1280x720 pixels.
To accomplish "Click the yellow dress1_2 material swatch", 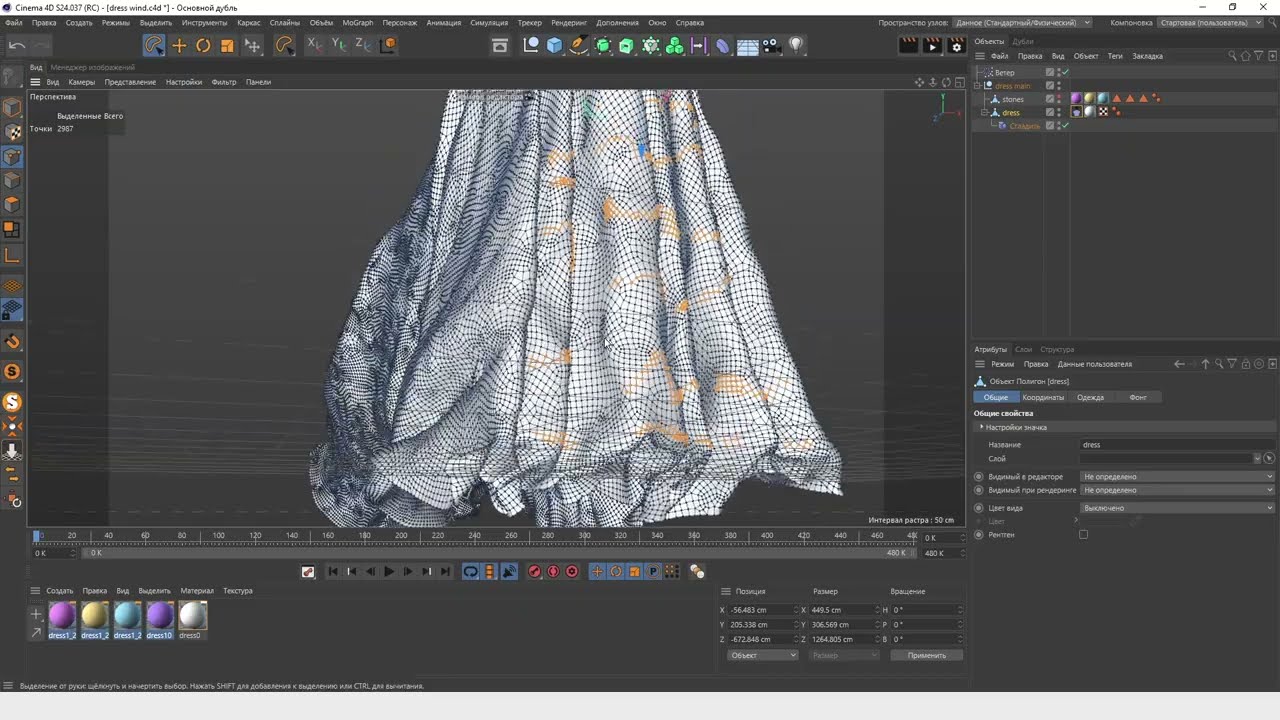I will 95,616.
